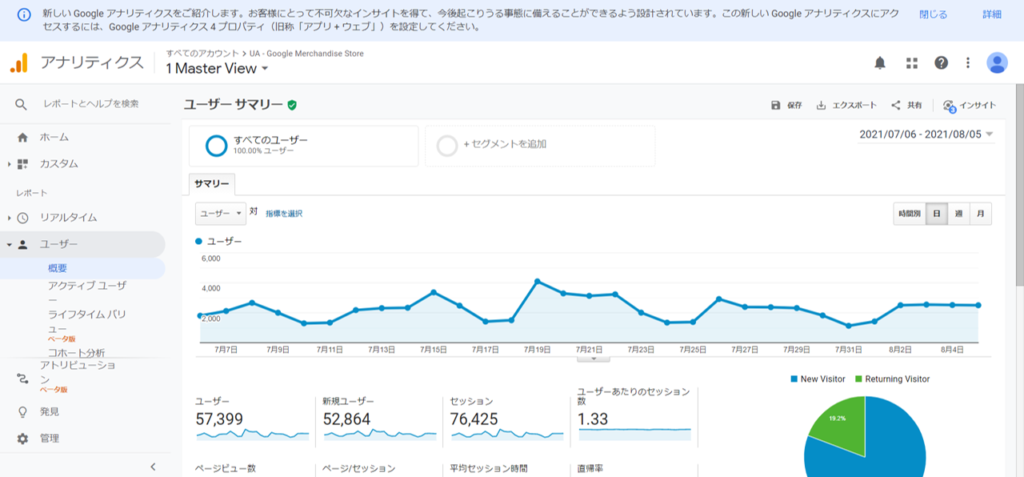Open the Google apps grid icon
This screenshot has height=477, width=1024.
click(x=912, y=63)
